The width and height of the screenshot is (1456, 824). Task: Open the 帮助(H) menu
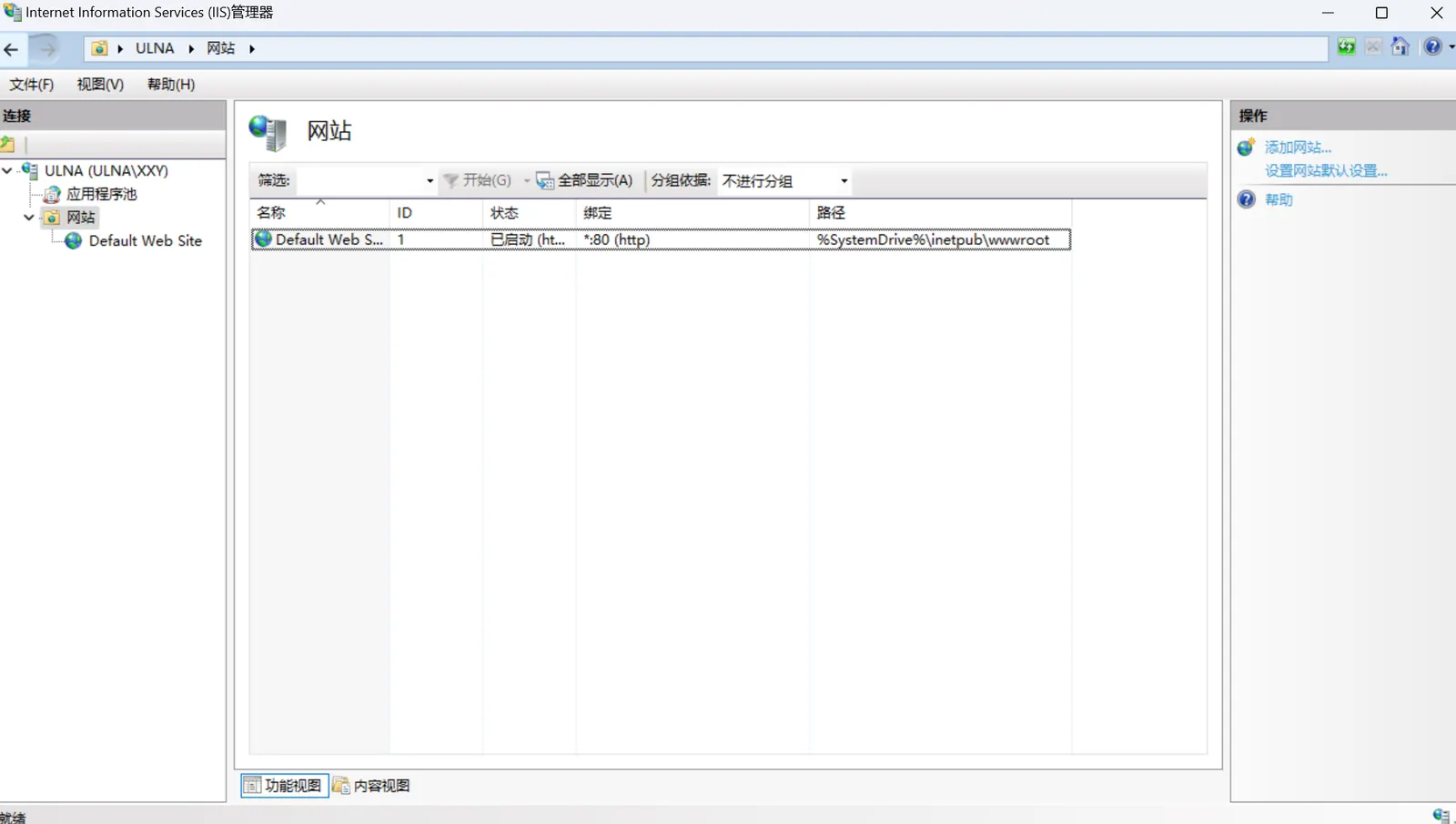tap(171, 85)
